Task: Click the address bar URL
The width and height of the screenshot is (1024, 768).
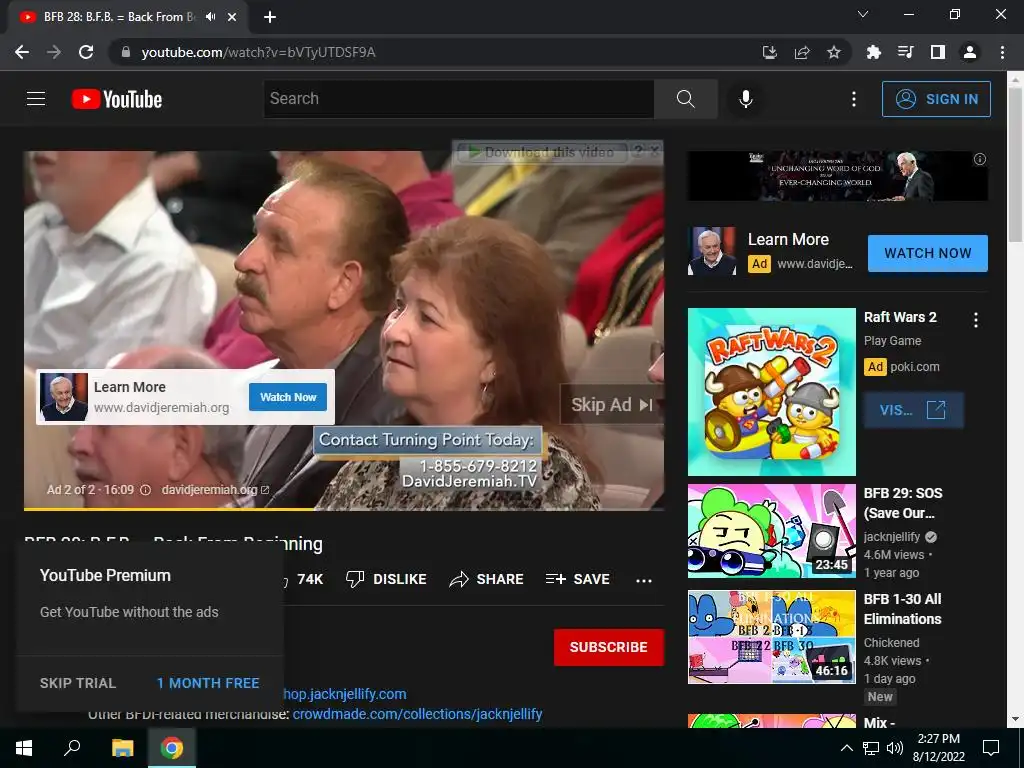Action: point(259,52)
